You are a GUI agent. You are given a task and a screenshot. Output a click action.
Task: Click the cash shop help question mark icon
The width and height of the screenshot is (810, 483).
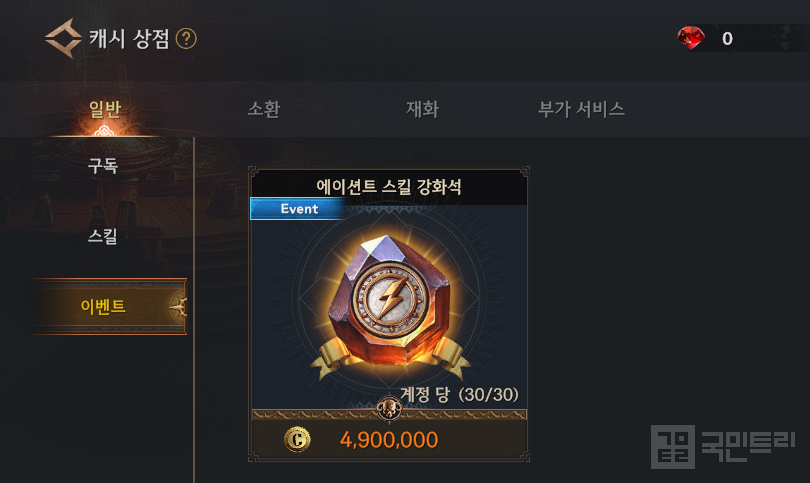pyautogui.click(x=186, y=39)
